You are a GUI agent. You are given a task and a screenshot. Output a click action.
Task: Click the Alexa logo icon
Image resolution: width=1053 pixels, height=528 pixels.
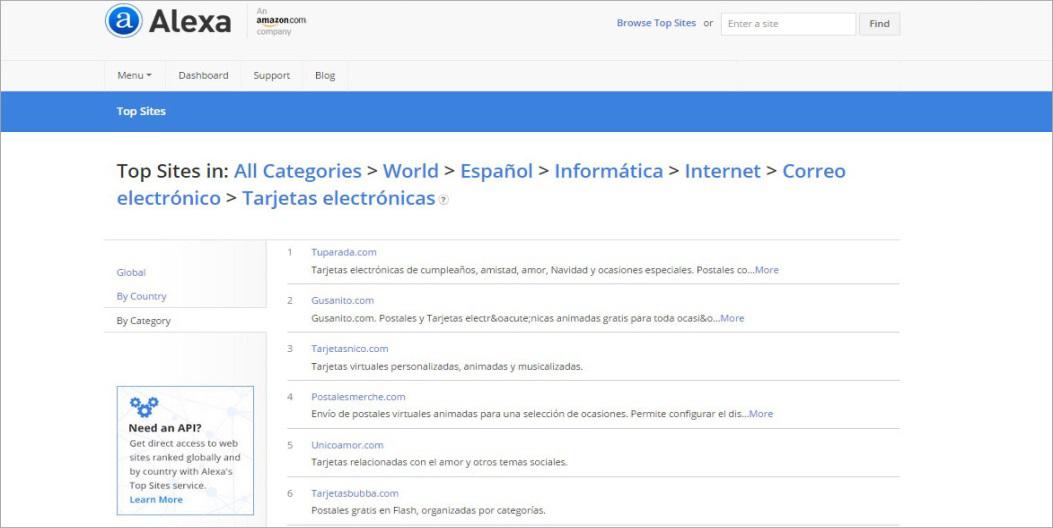tap(124, 21)
